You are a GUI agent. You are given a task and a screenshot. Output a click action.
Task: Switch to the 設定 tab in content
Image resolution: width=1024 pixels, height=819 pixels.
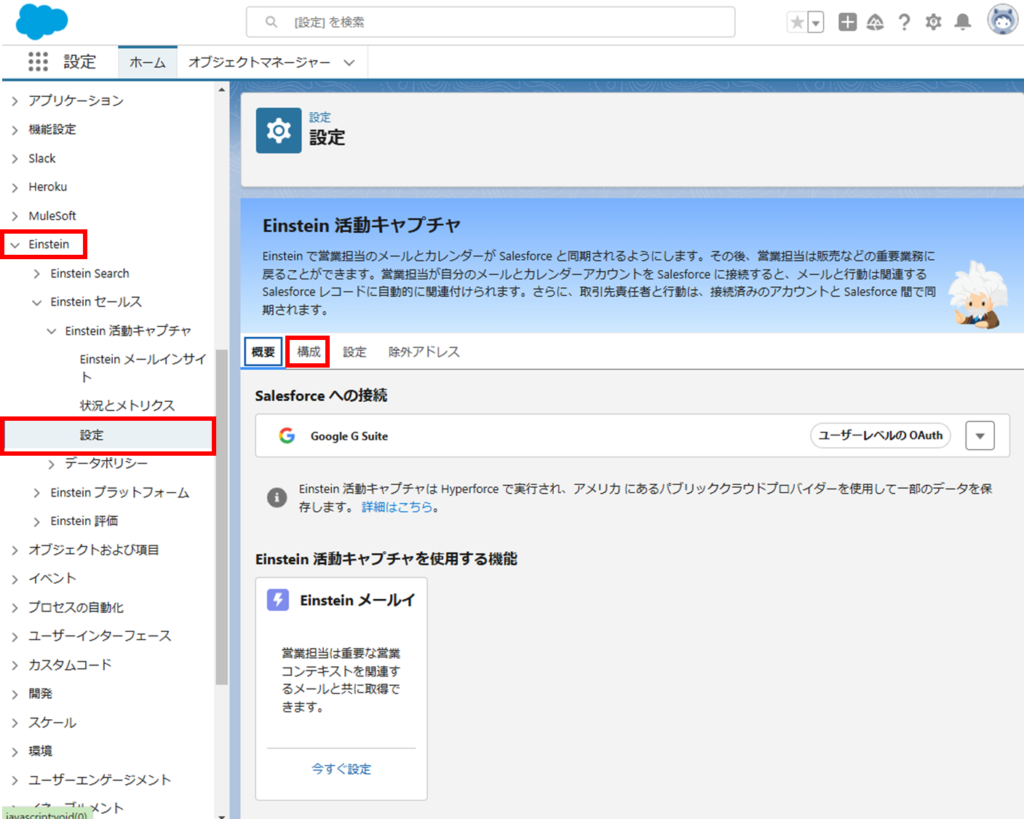355,352
